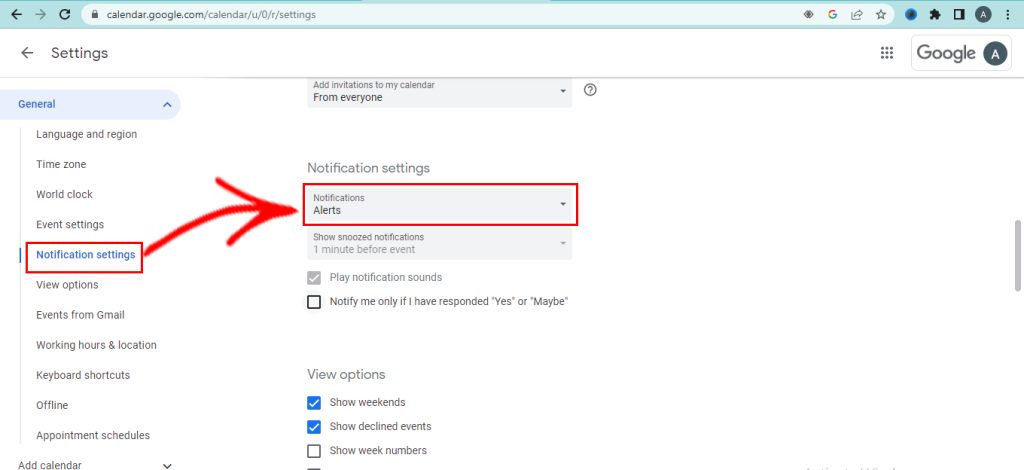
Task: Collapse the General section in sidebar
Action: (167, 104)
